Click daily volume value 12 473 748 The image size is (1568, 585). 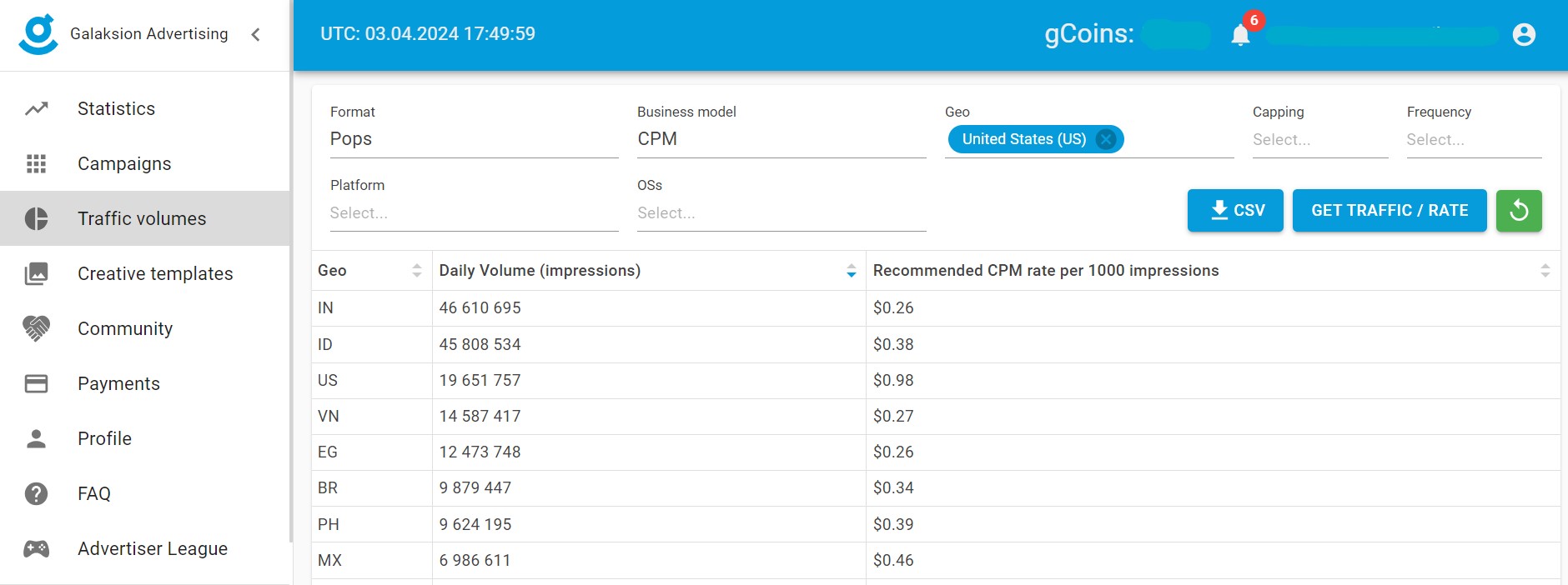[x=480, y=452]
